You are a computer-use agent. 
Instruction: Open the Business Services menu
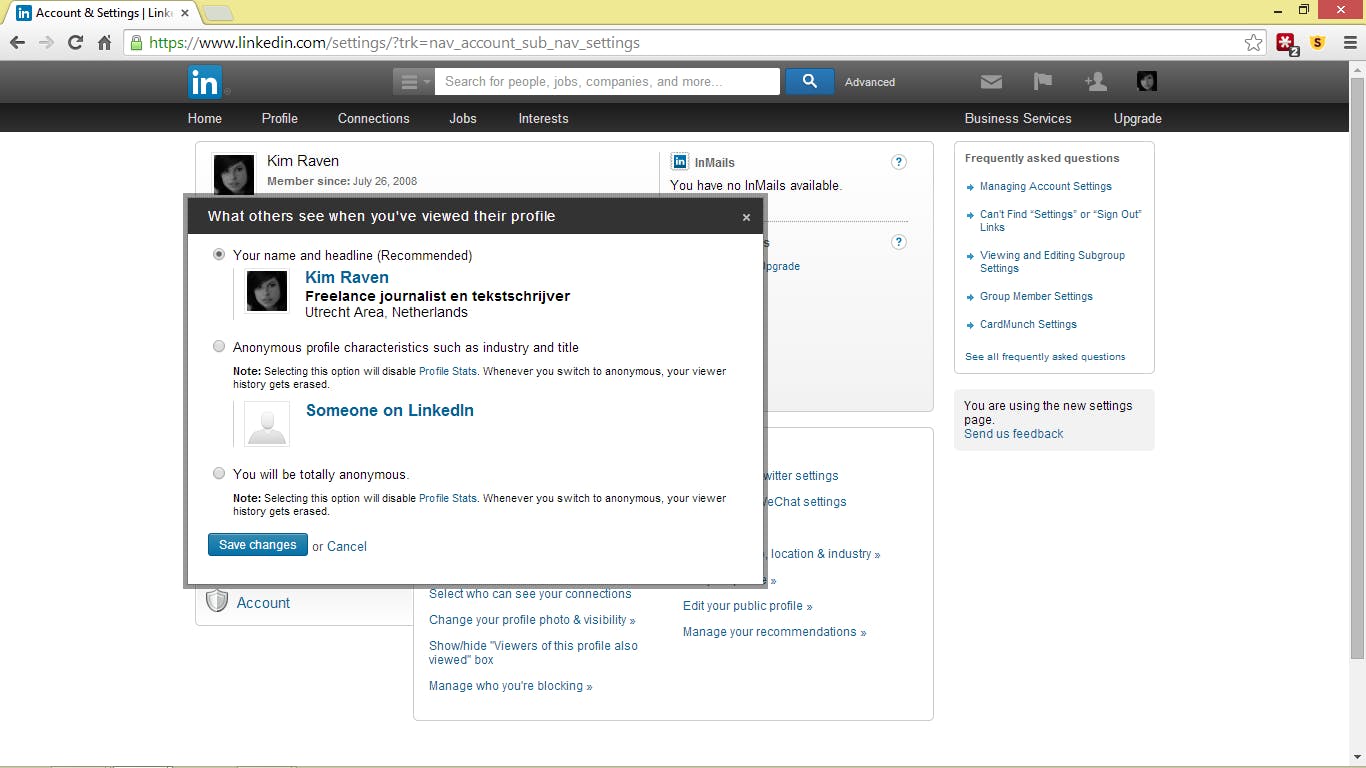pyautogui.click(x=1018, y=118)
